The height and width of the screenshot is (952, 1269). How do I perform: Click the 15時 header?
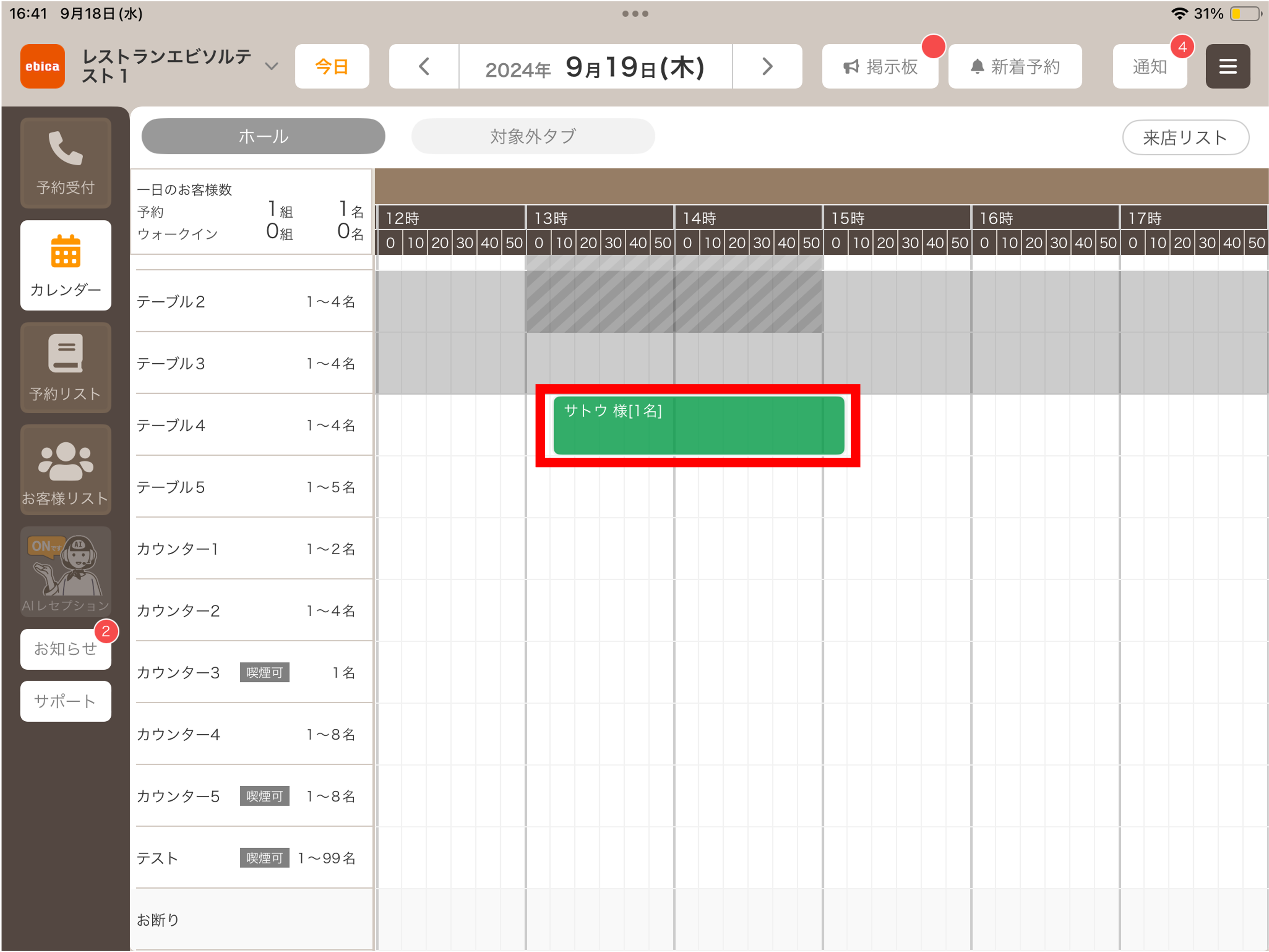(897, 218)
